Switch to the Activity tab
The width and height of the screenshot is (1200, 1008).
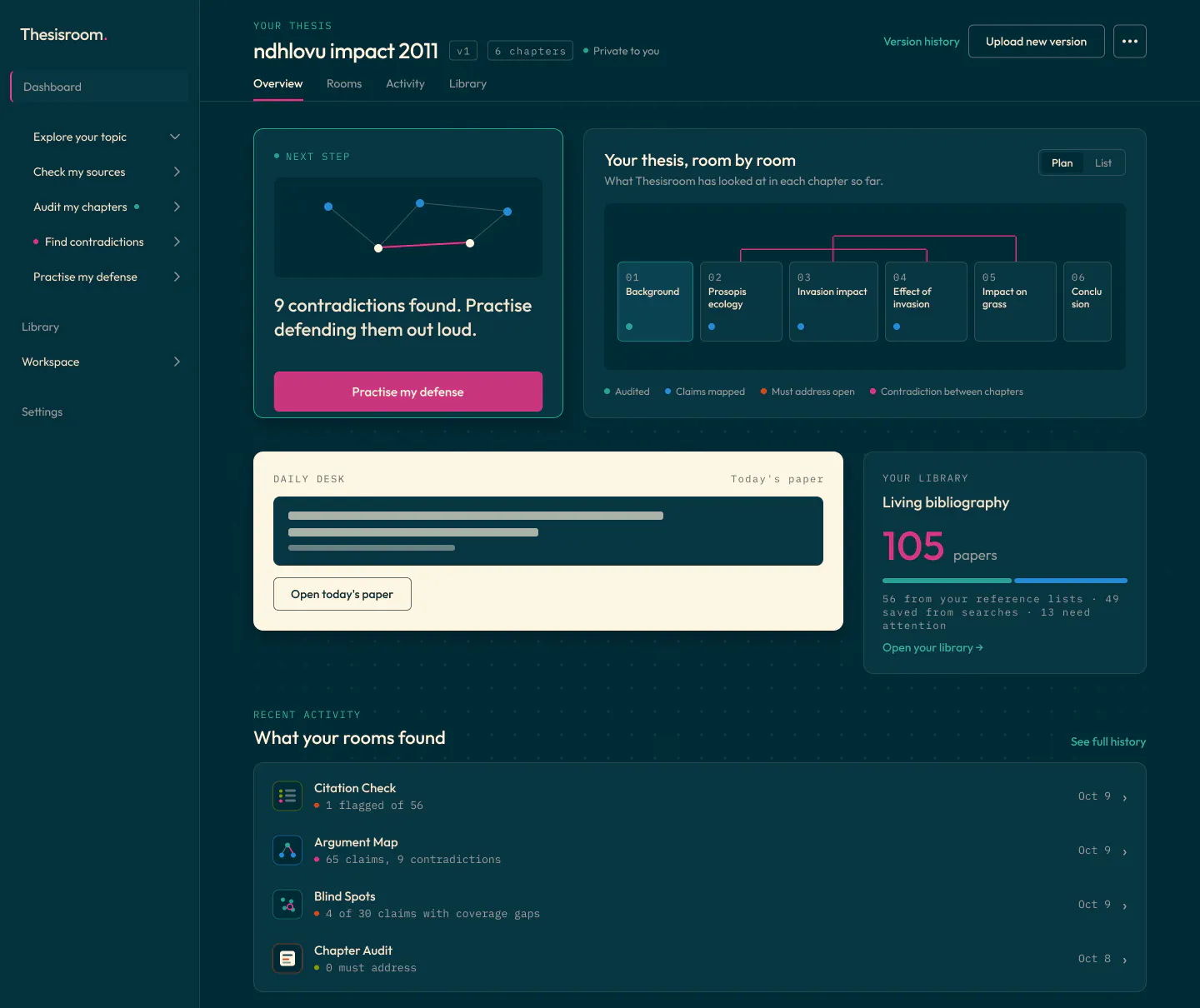pyautogui.click(x=405, y=83)
